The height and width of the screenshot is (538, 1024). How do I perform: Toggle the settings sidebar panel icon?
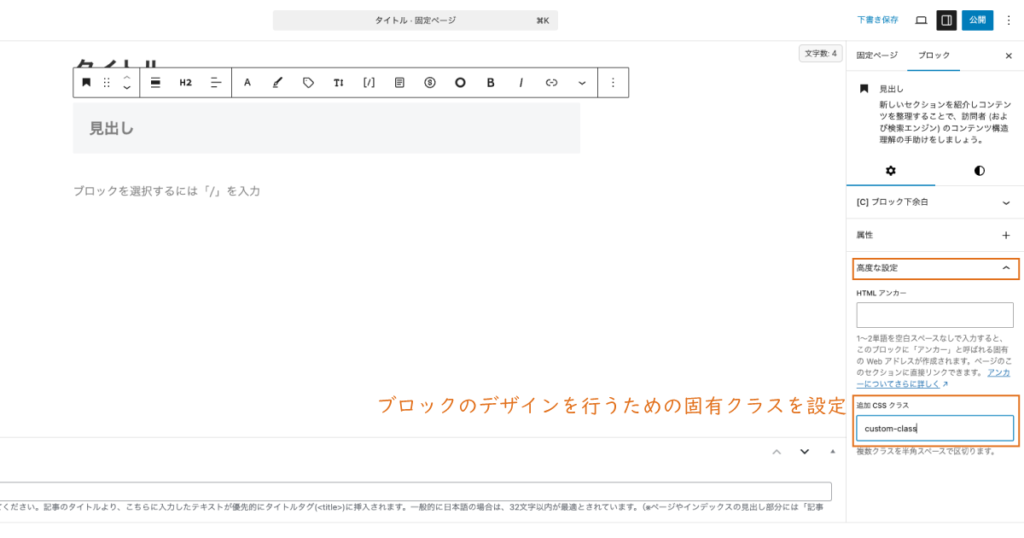(946, 20)
